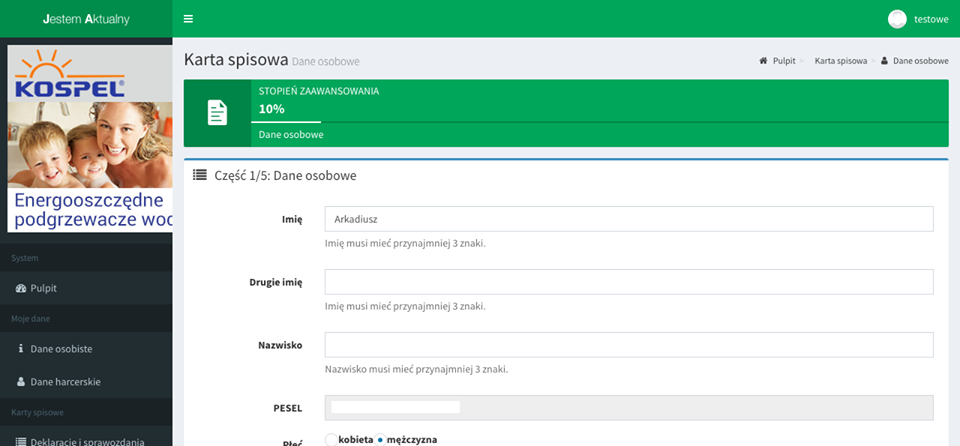
Task: Select the kobieta radio button
Action: click(x=331, y=440)
